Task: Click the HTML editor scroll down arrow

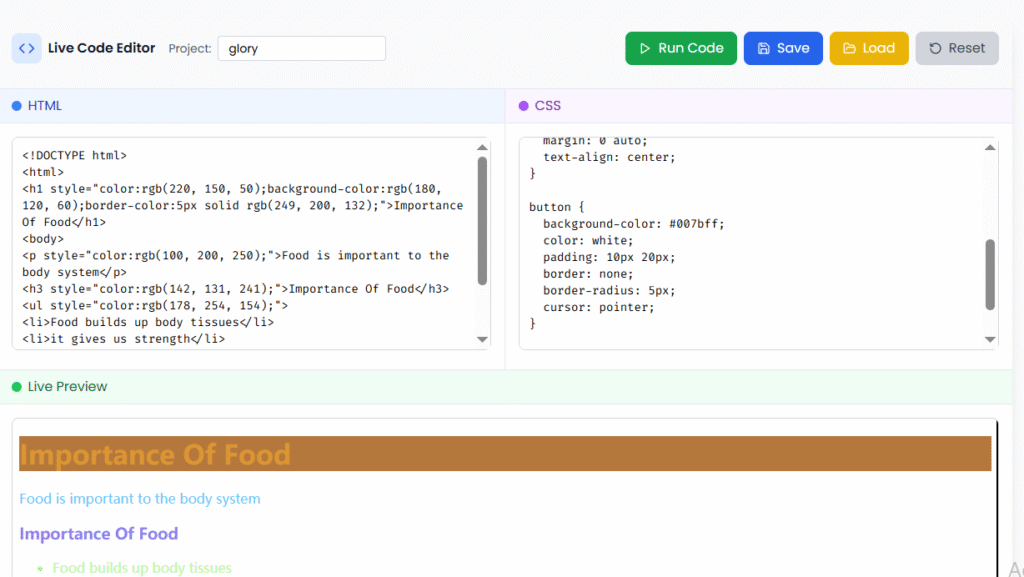Action: click(x=483, y=340)
